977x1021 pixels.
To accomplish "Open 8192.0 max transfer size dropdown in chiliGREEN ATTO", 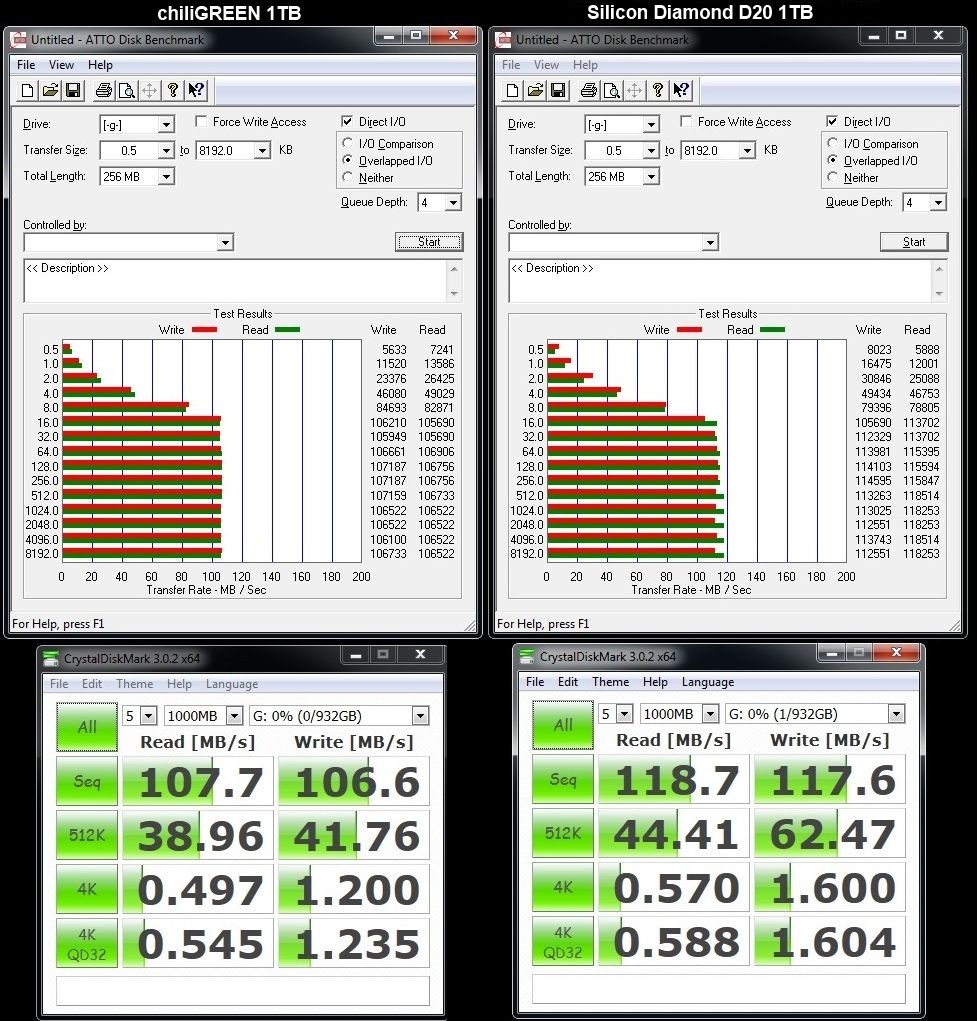I will 262,150.
